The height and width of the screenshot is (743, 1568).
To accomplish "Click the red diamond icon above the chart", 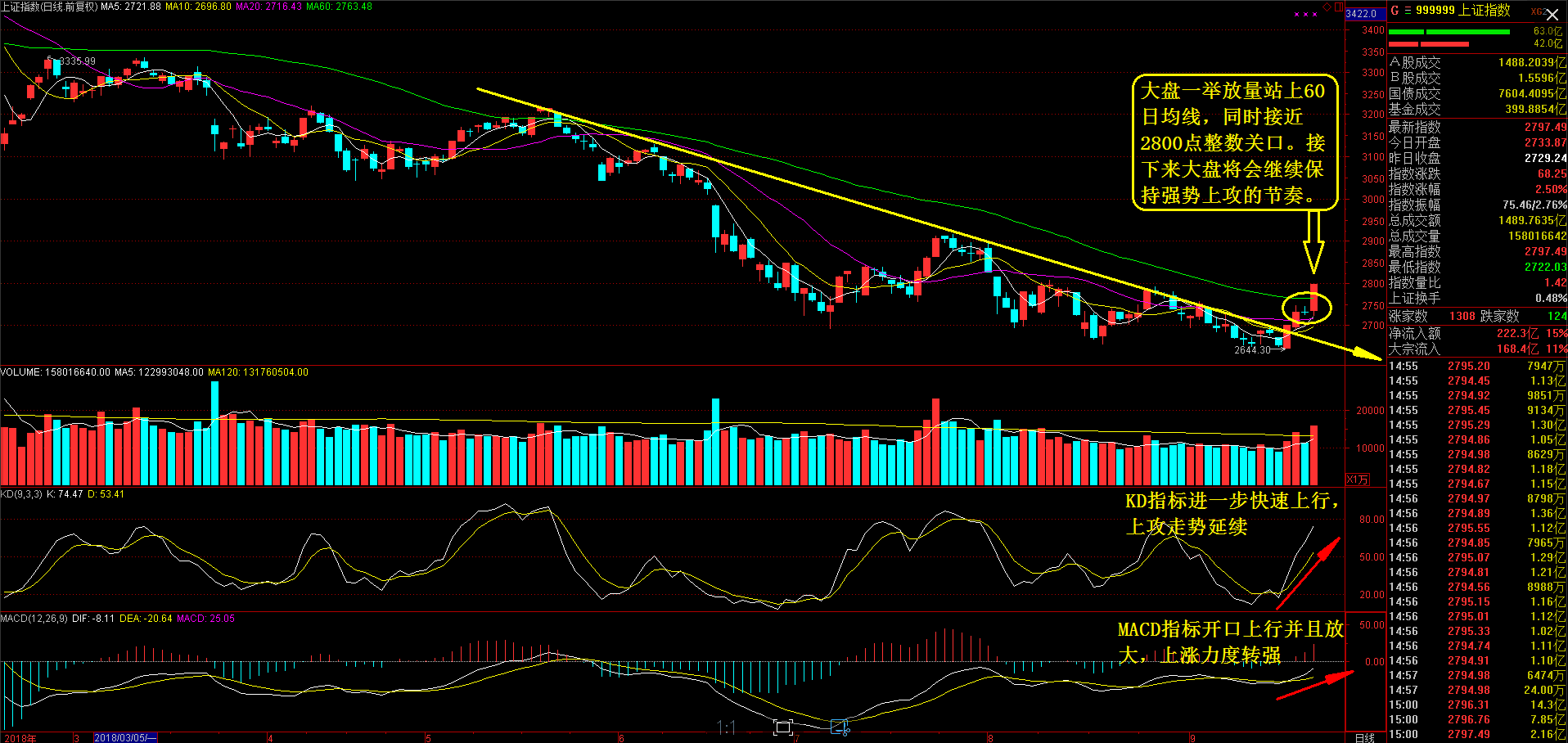I will pos(1327,7).
